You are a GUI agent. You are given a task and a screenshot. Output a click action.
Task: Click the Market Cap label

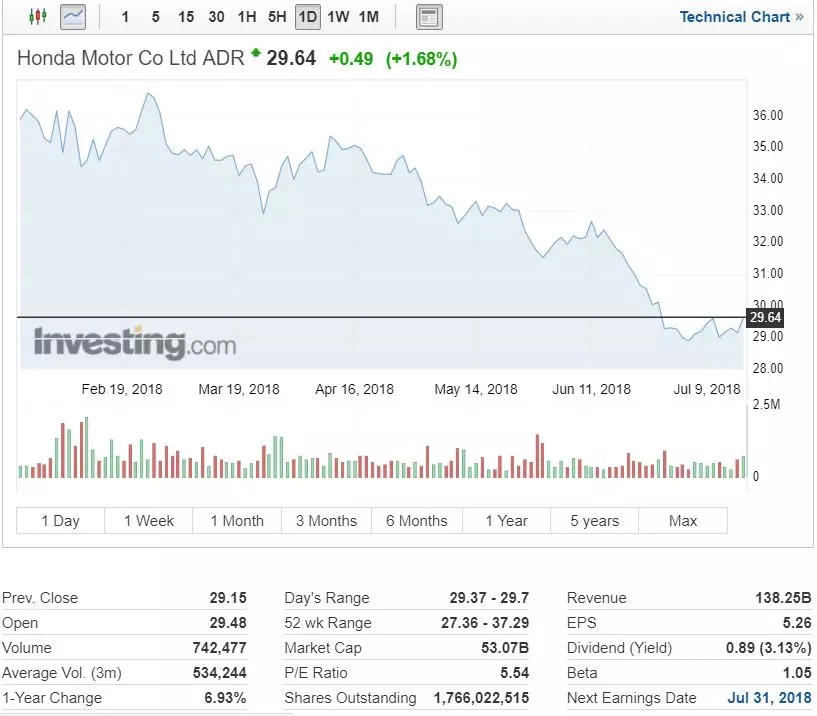point(323,648)
